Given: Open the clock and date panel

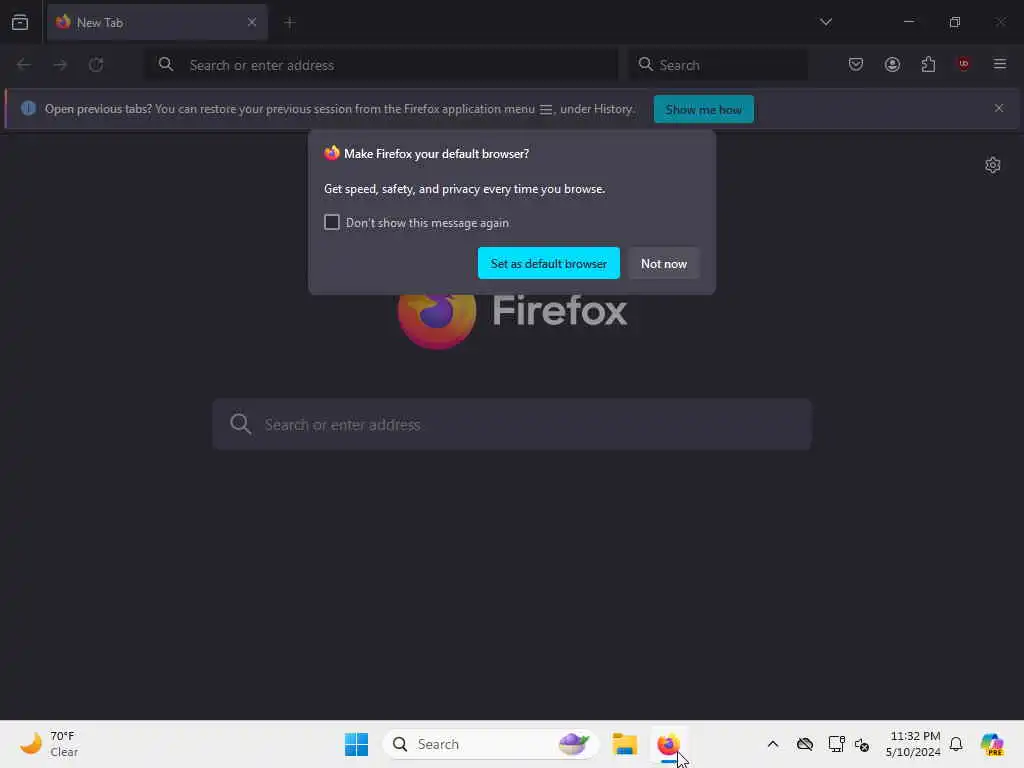Looking at the screenshot, I should pos(912,744).
